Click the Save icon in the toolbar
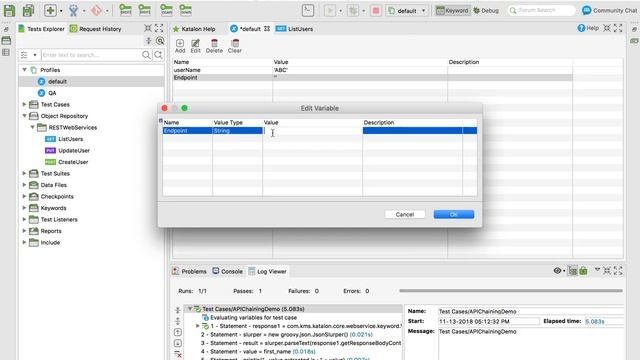 [x=9, y=10]
